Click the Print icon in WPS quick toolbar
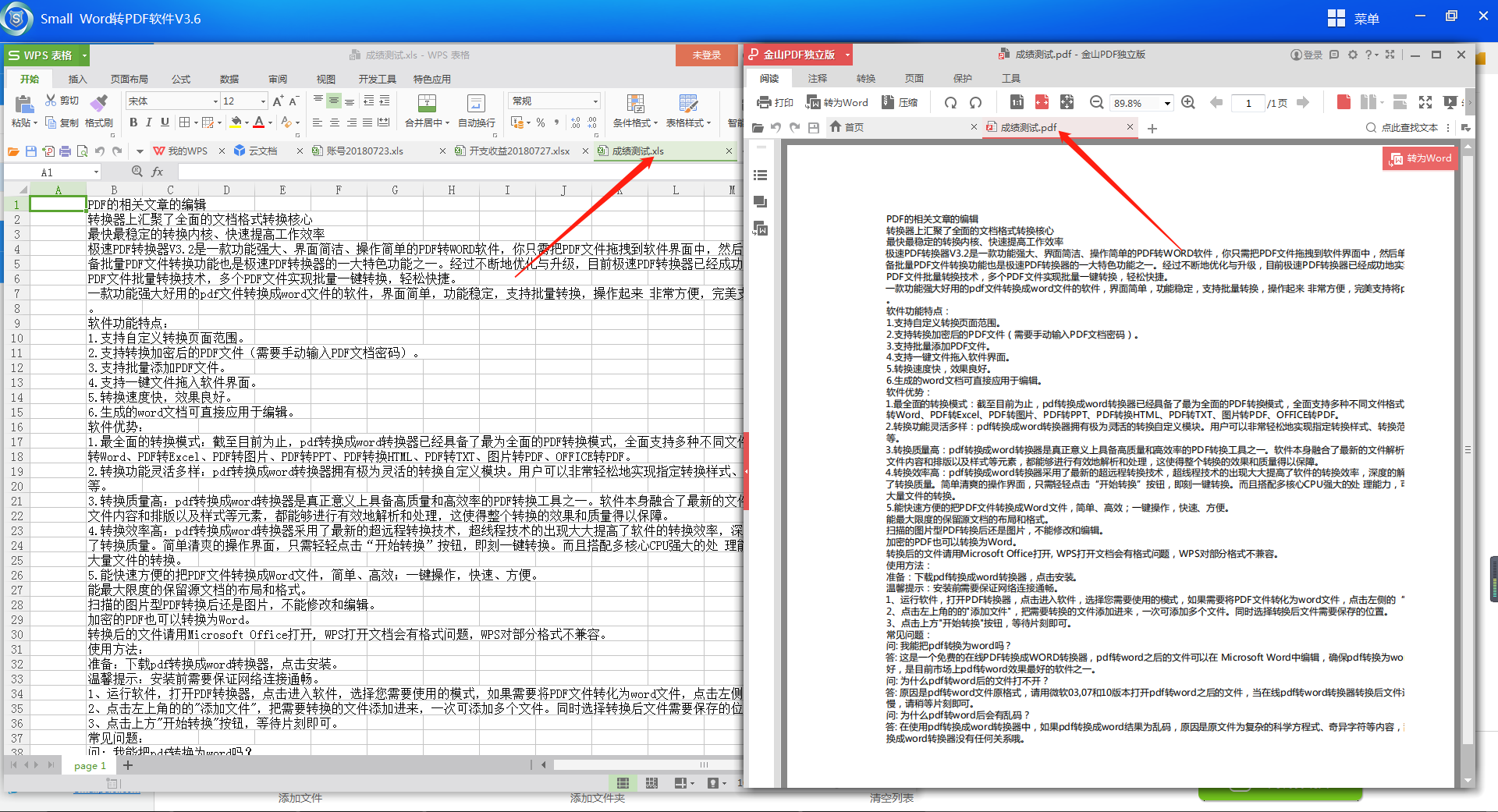This screenshot has height=812, width=1498. (x=65, y=151)
